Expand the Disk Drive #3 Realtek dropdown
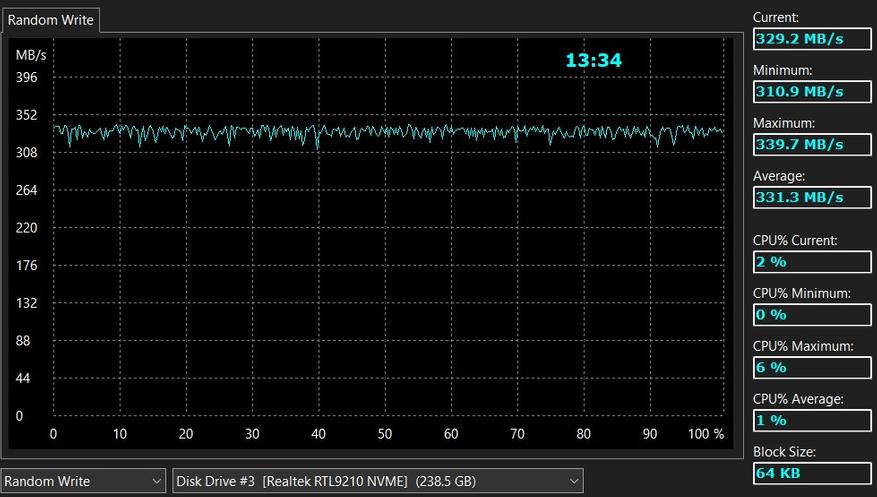 tap(378, 481)
